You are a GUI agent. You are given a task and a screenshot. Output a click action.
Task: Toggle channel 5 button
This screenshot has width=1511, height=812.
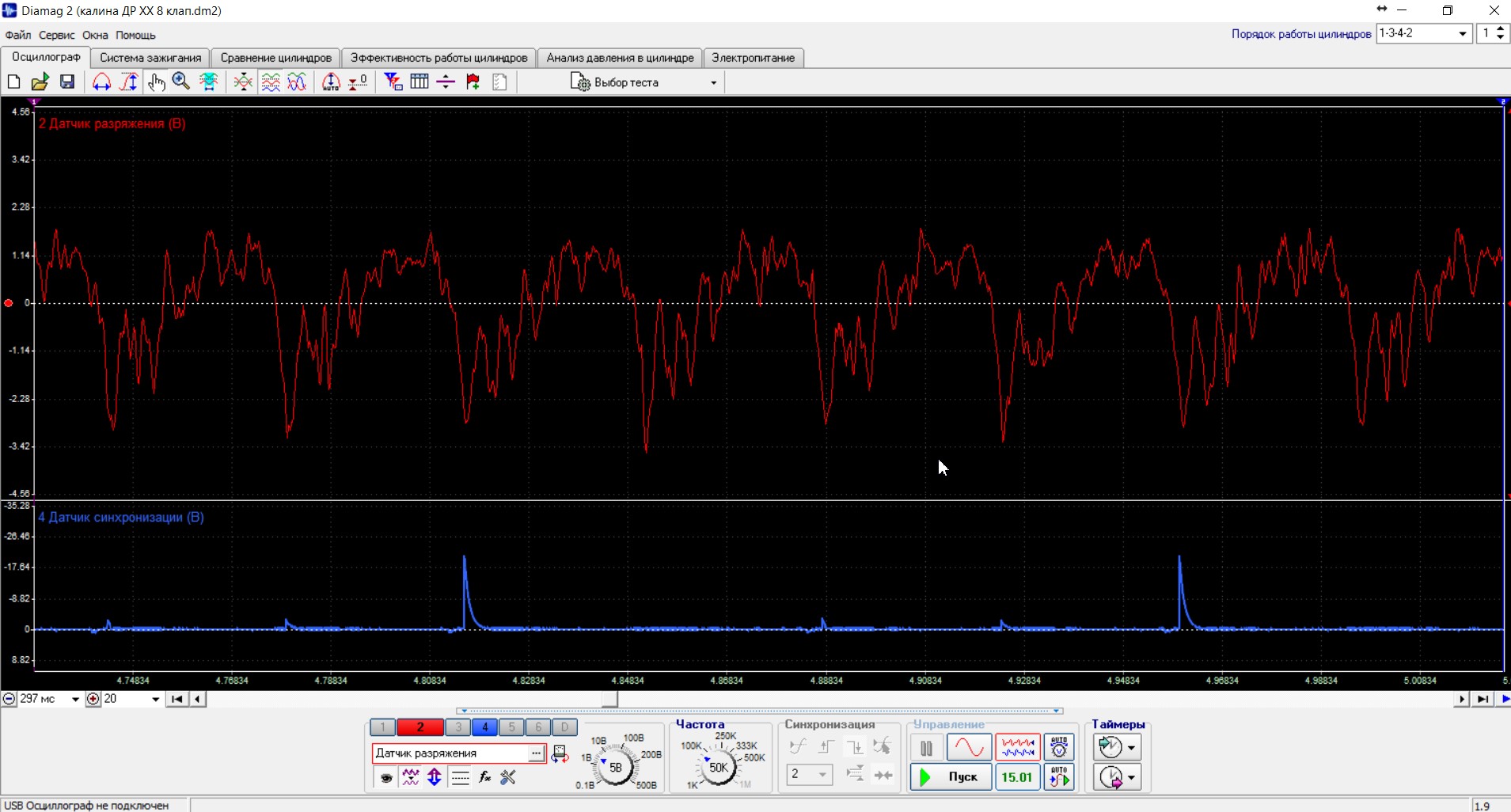511,727
